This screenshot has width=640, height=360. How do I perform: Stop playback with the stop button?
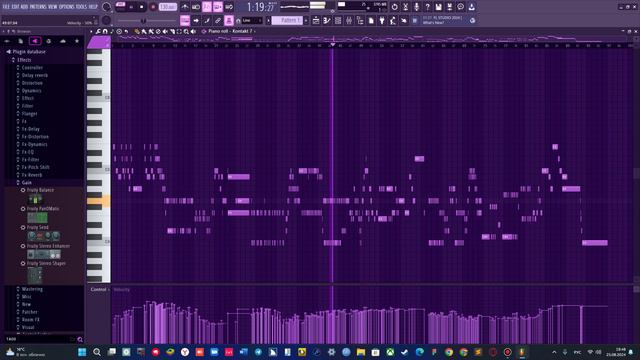click(x=142, y=7)
